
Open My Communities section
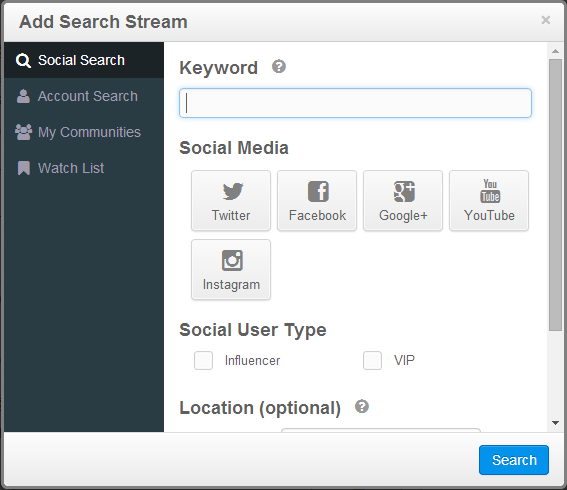click(x=84, y=132)
